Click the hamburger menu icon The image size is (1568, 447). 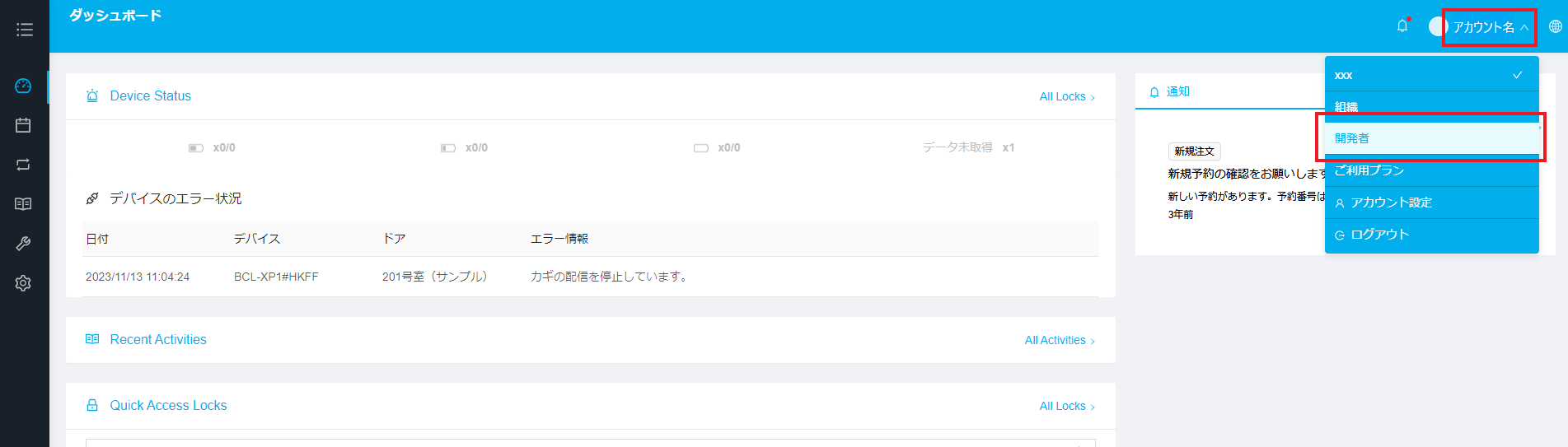tap(24, 30)
